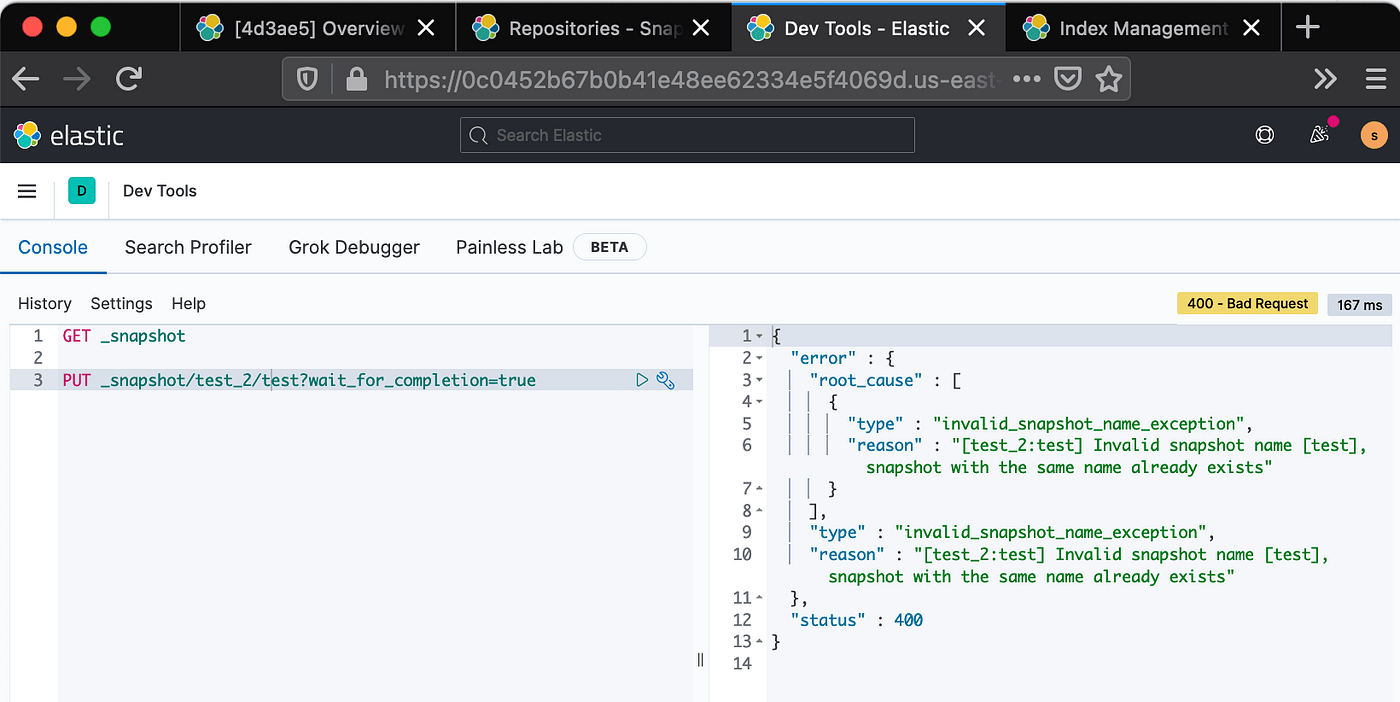Click the green D space icon
The width and height of the screenshot is (1400, 702).
pyautogui.click(x=81, y=190)
